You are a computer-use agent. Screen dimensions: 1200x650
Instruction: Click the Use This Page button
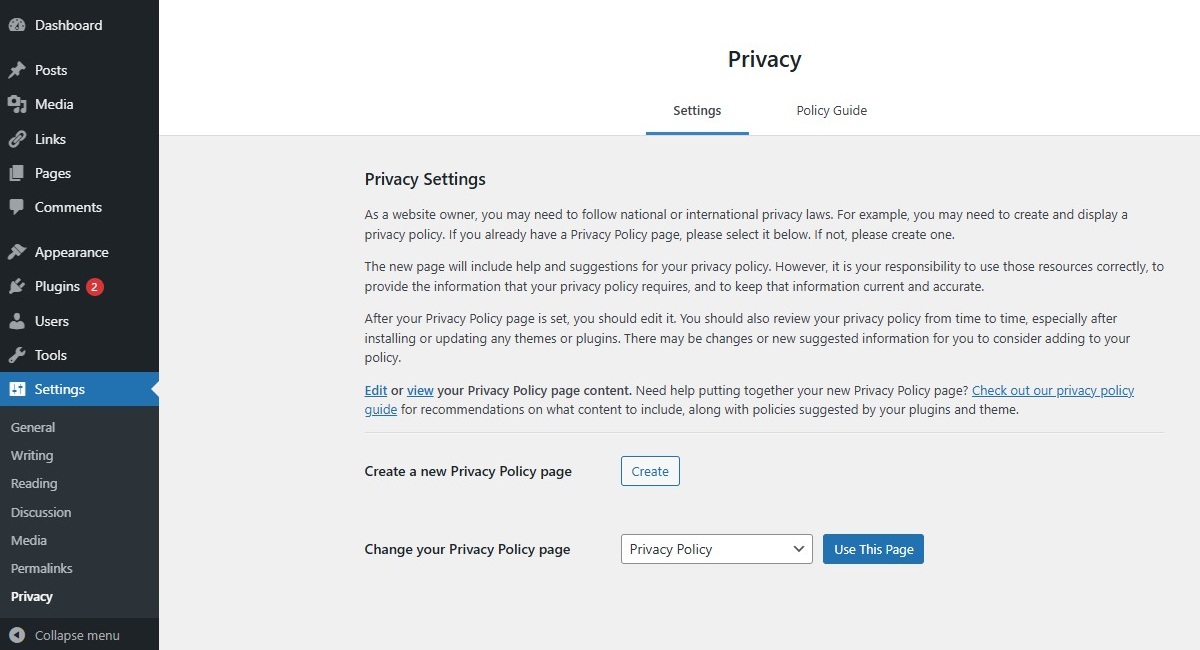873,549
